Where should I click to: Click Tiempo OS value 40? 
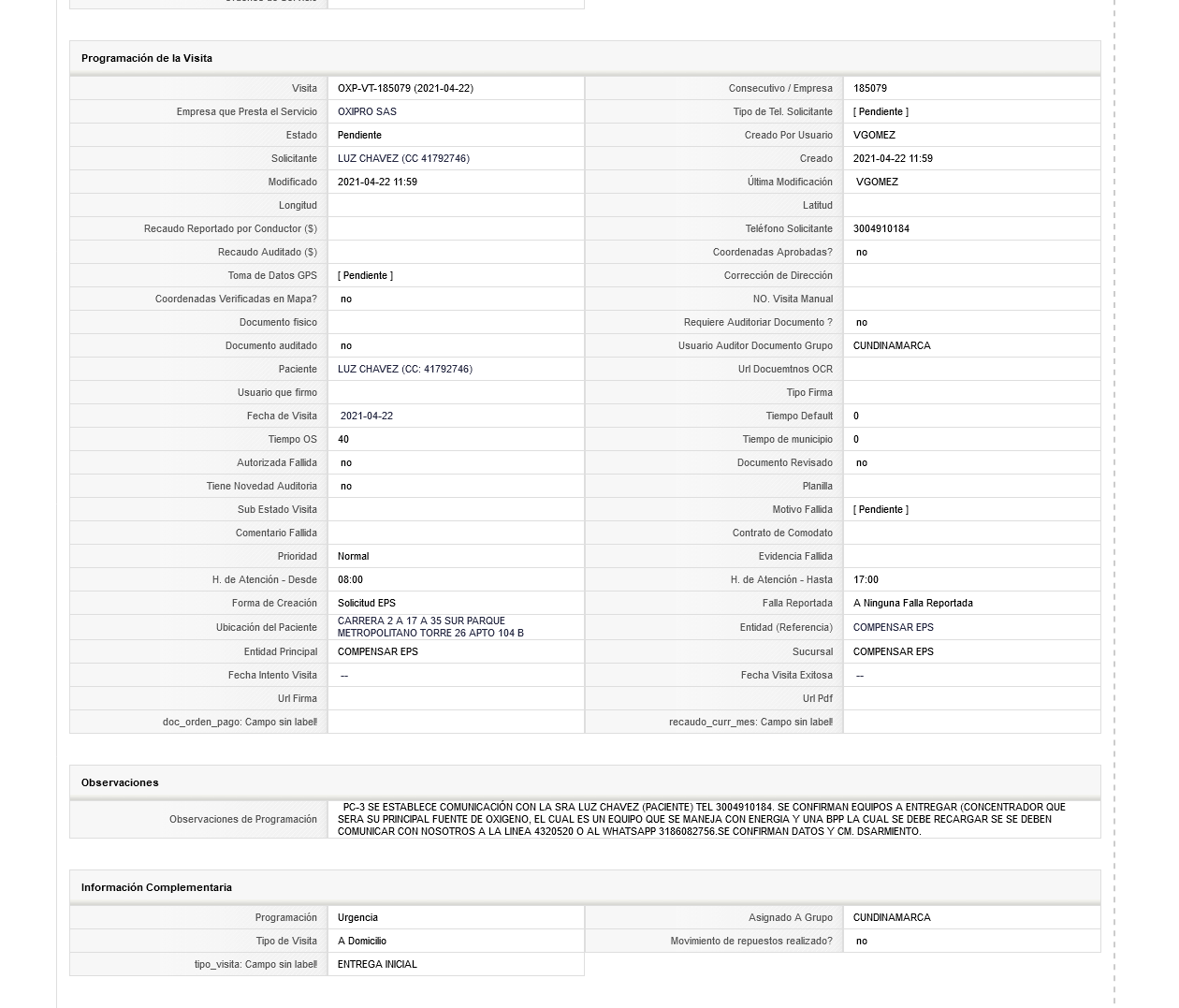pos(343,439)
